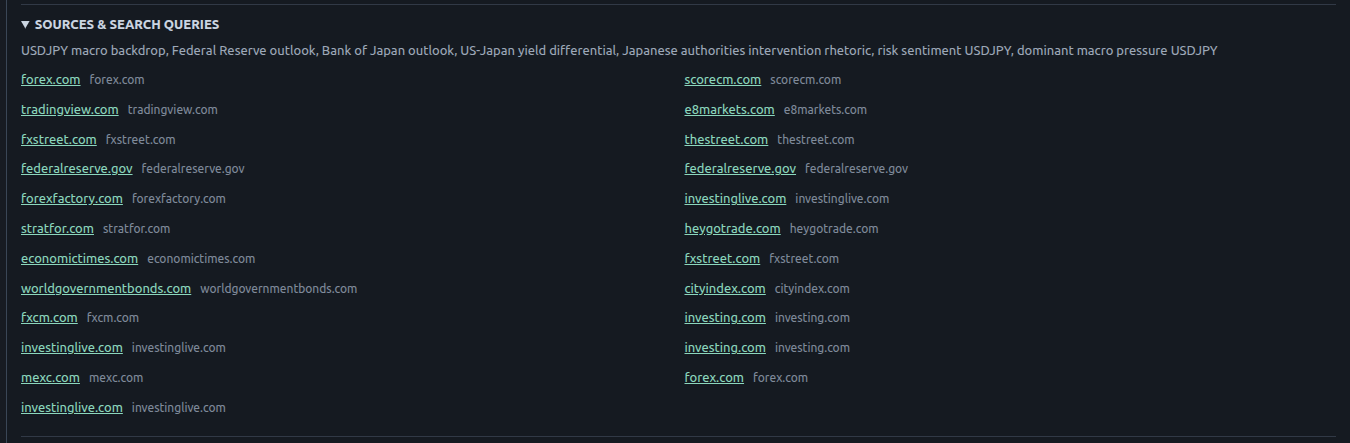Open investinglive.com link below fxcm.com

[x=72, y=347]
